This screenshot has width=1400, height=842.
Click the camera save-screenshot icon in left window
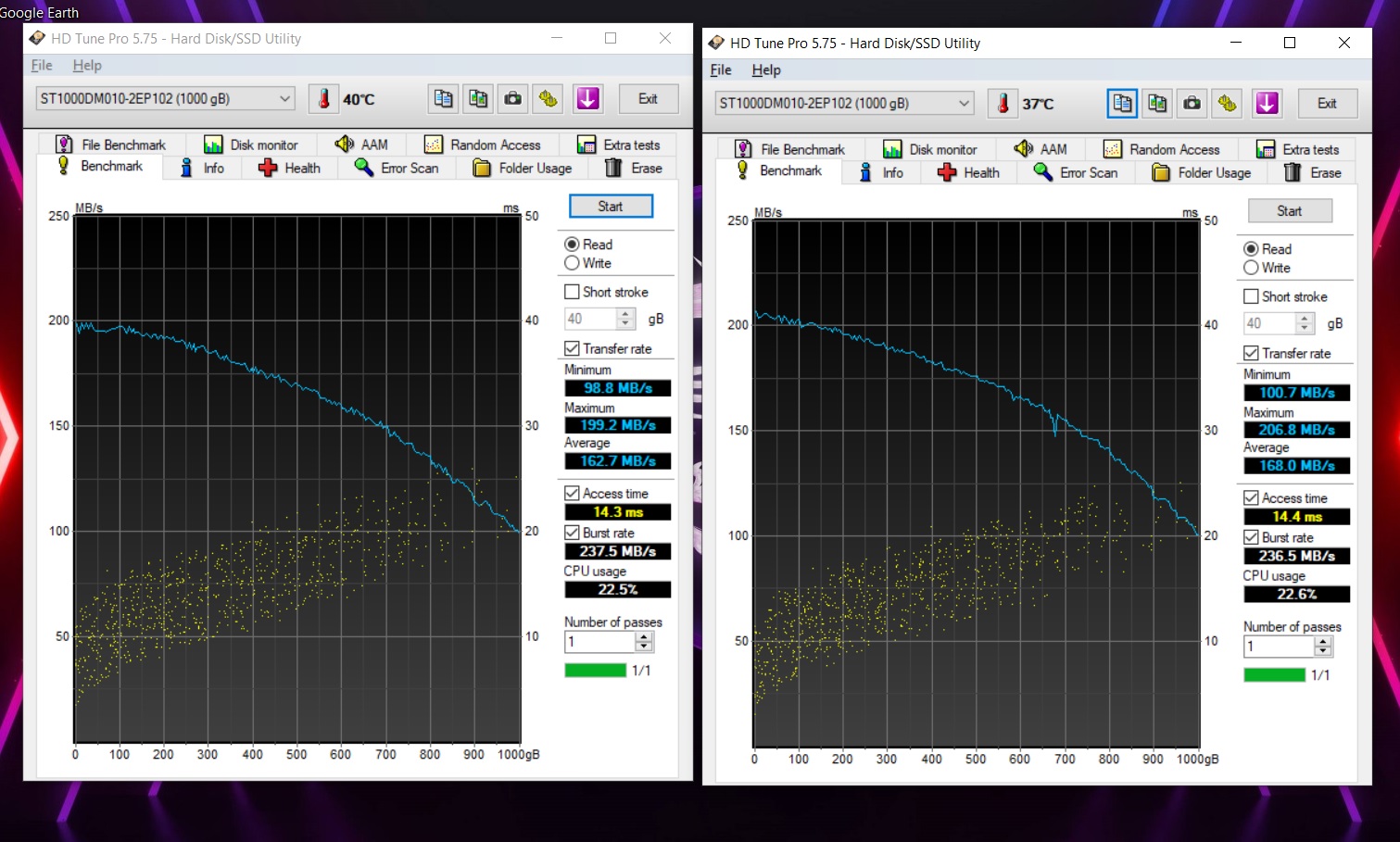coord(512,99)
